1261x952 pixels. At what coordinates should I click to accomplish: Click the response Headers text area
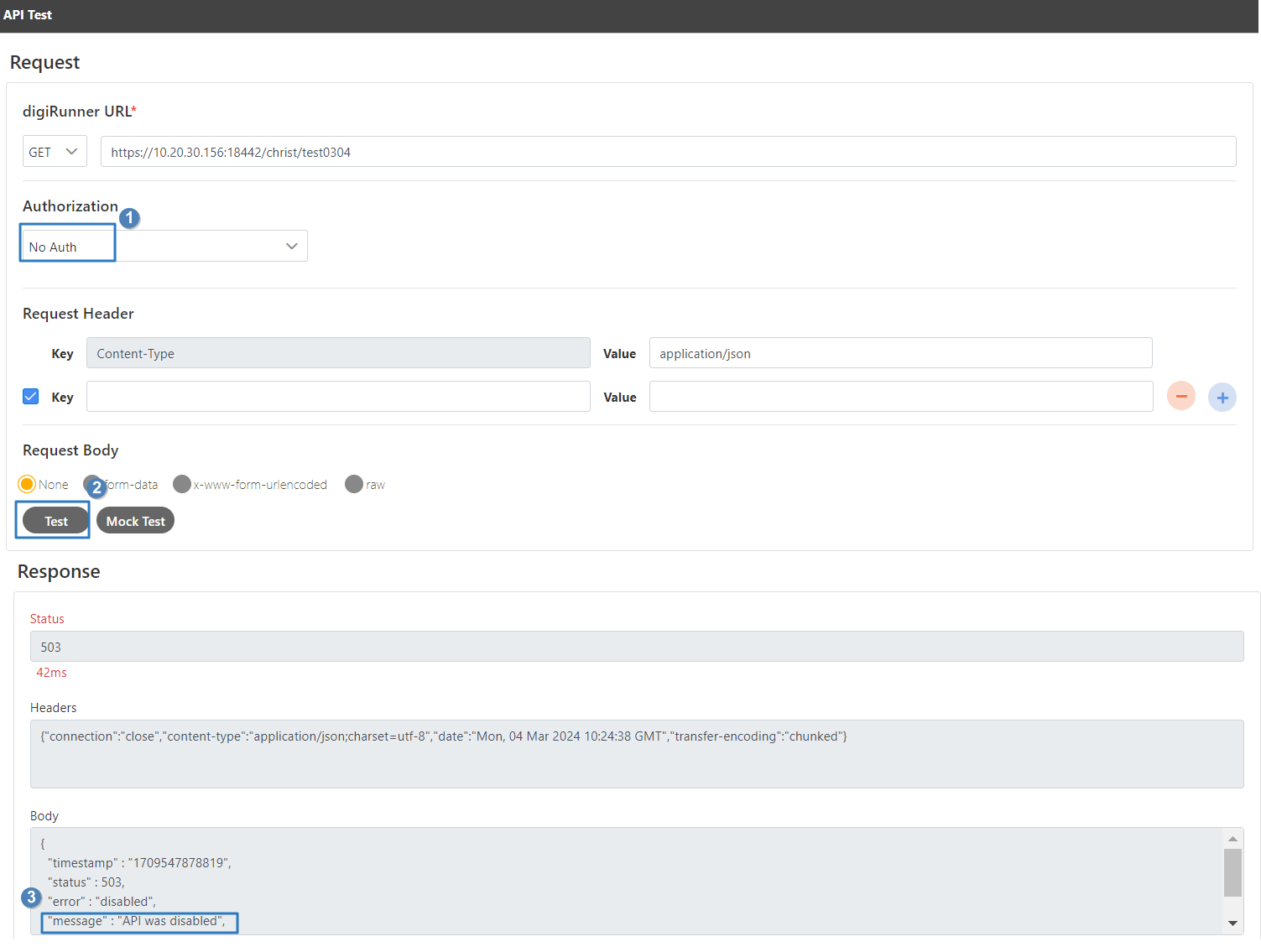[x=636, y=753]
